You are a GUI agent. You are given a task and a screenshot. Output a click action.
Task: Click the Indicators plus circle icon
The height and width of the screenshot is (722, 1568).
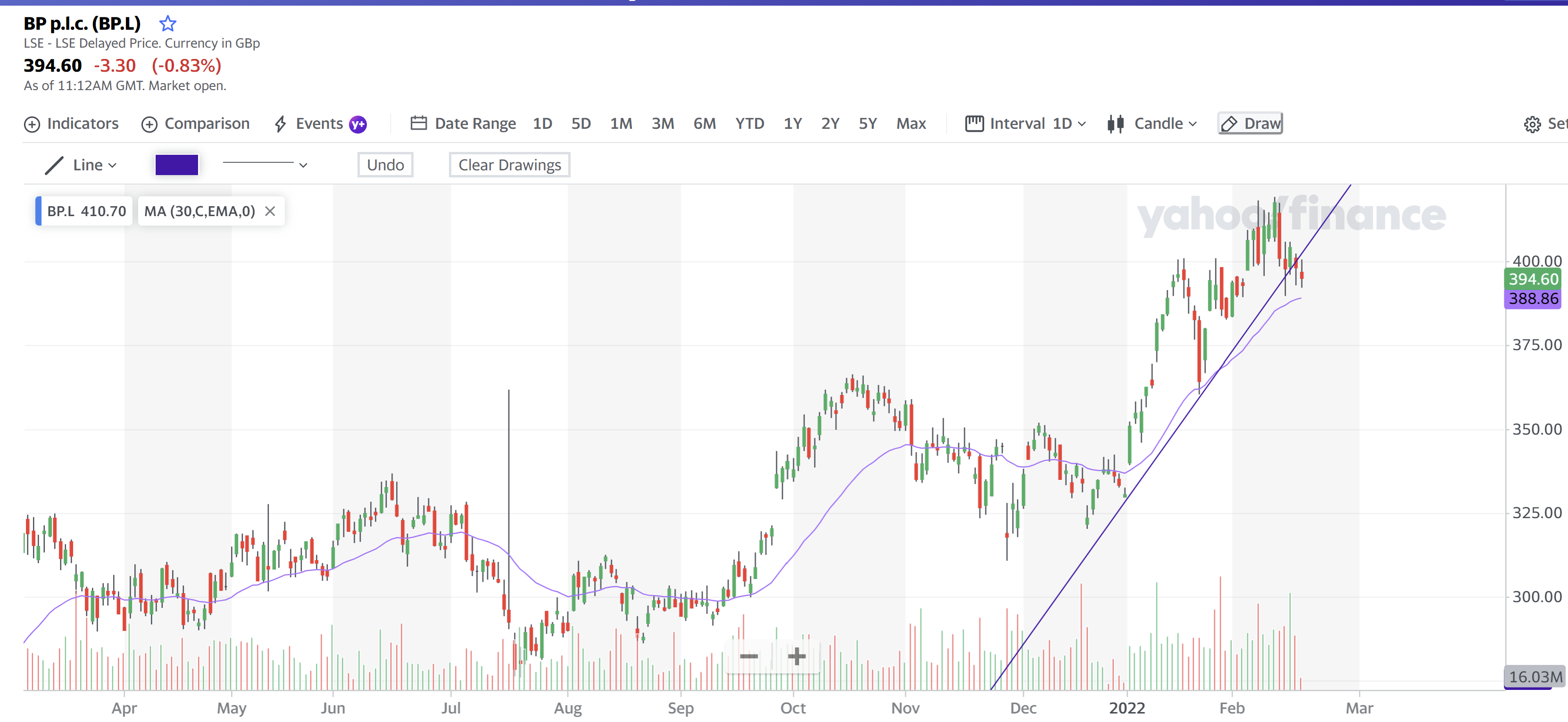tap(32, 124)
